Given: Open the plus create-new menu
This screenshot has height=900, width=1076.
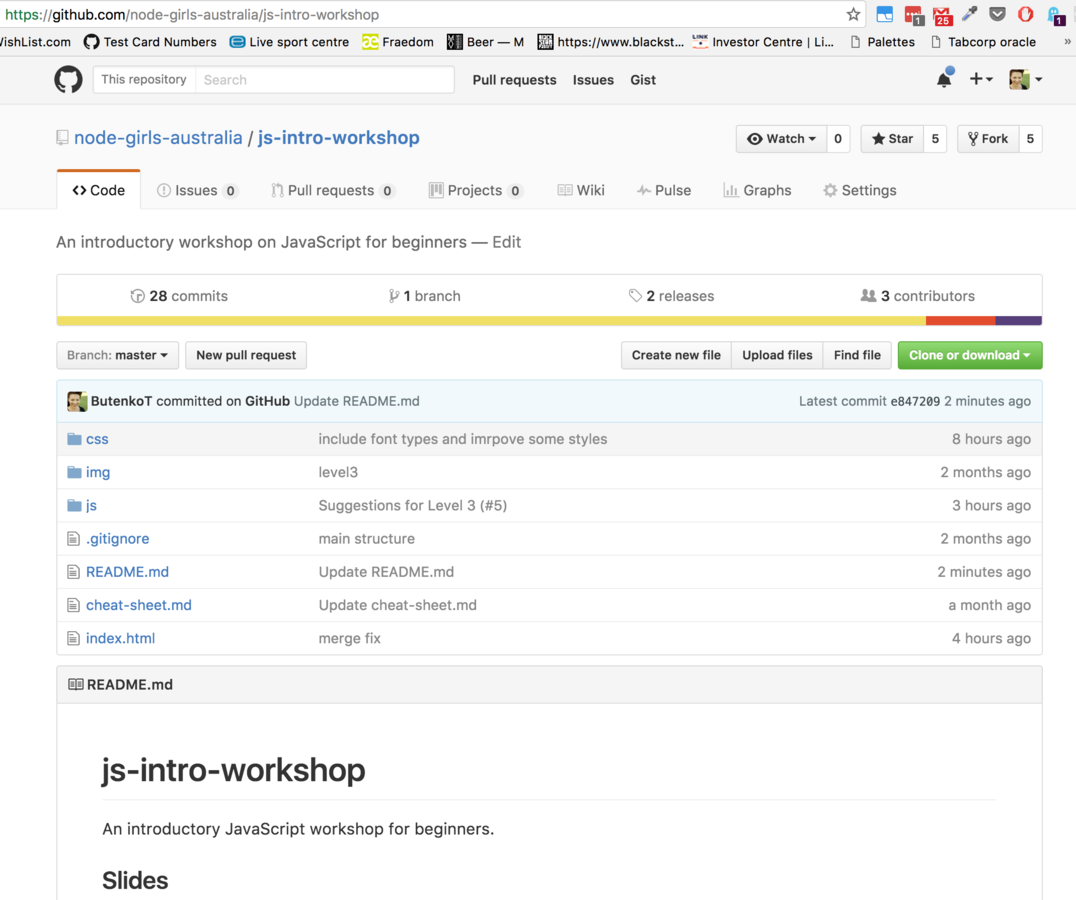Looking at the screenshot, I should coord(981,80).
